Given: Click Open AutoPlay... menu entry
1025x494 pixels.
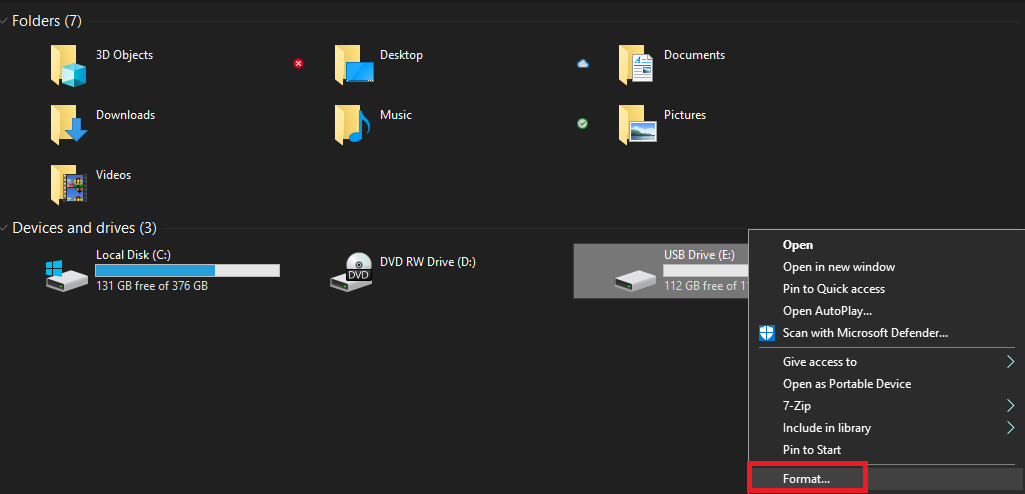Looking at the screenshot, I should [x=827, y=311].
